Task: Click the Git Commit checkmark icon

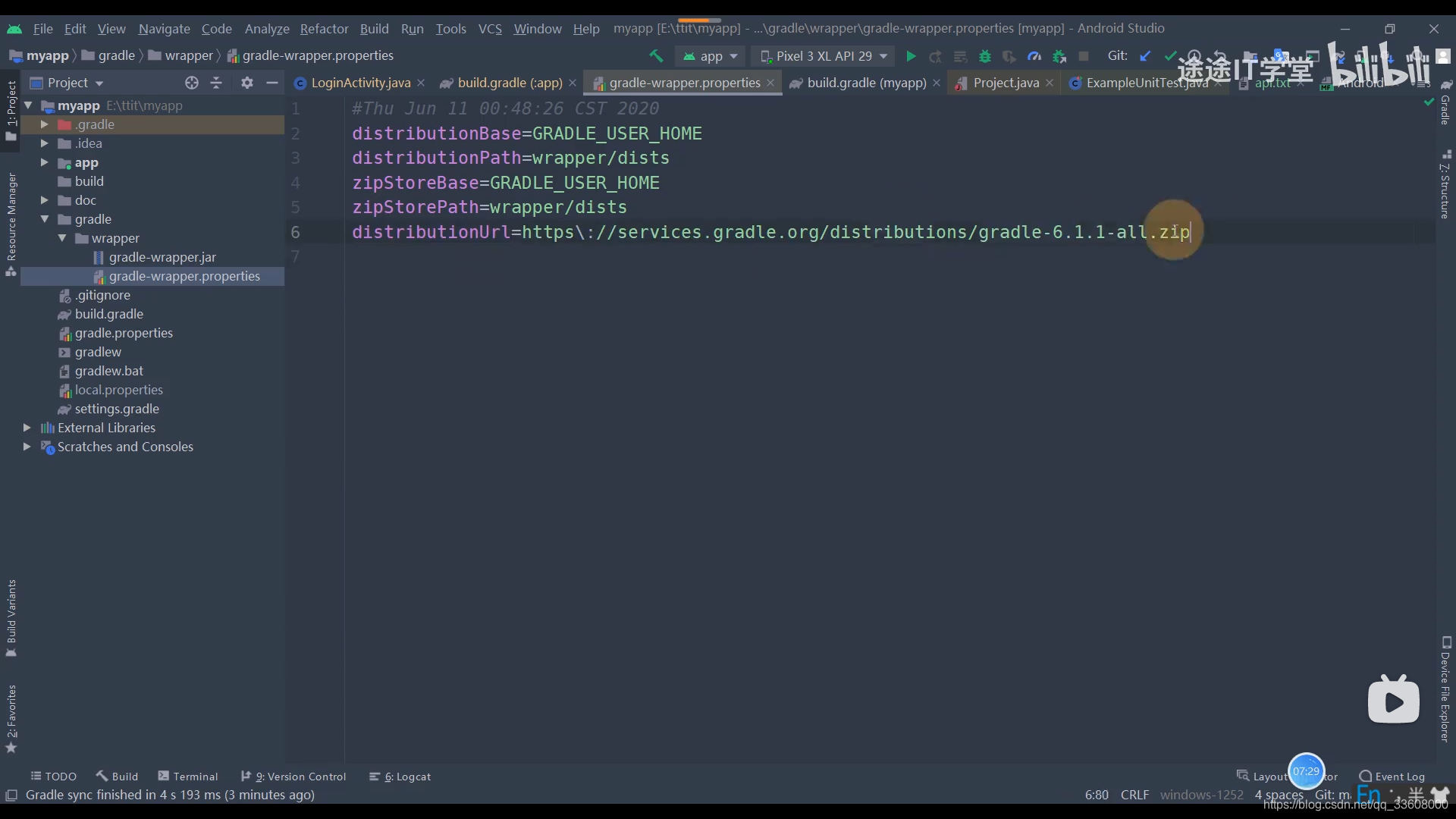Action: 1170,56
